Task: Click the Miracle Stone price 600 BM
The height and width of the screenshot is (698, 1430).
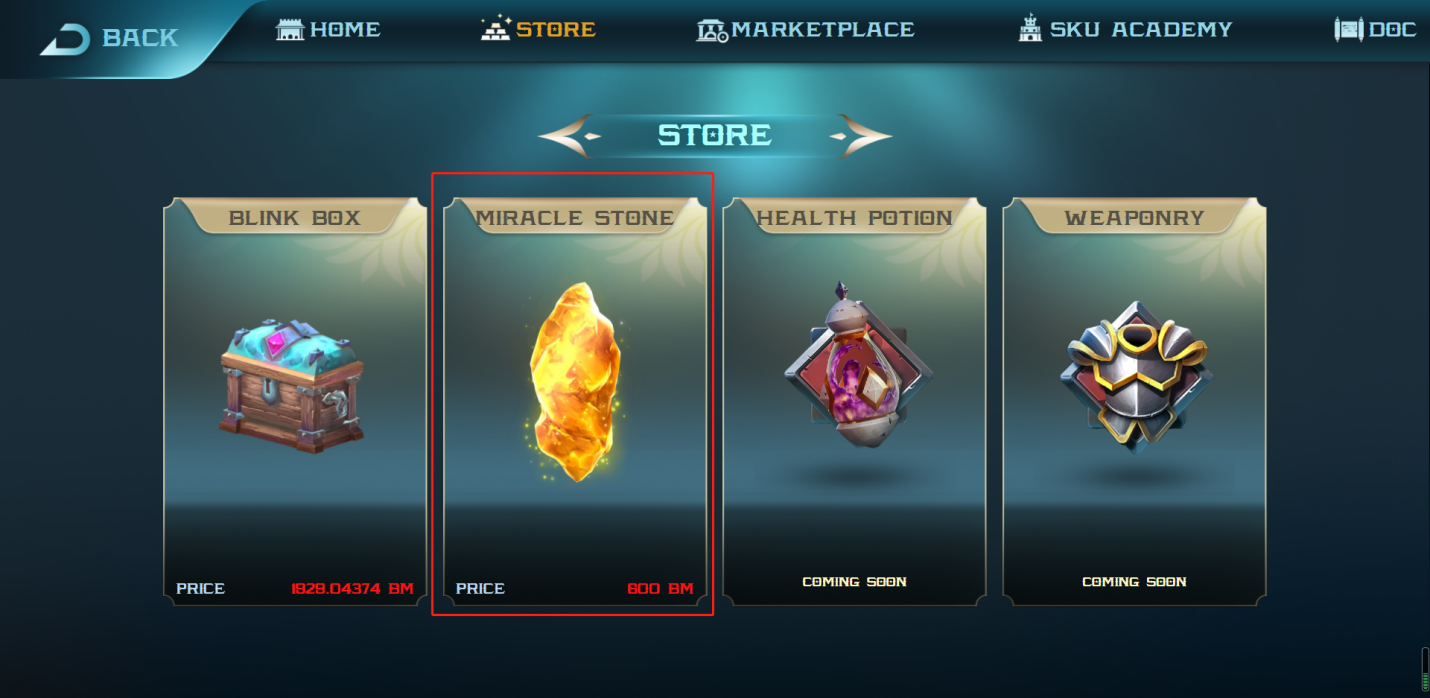Action: (660, 589)
